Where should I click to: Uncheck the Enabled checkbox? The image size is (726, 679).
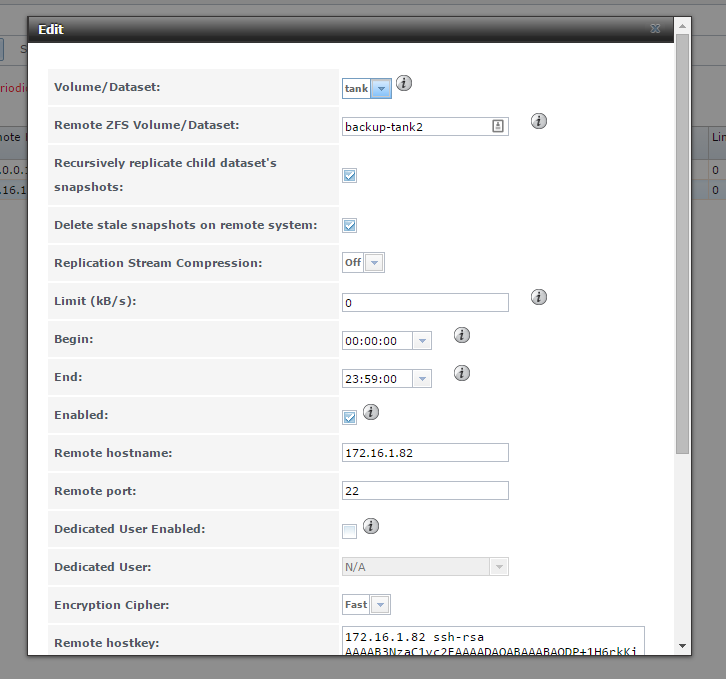pyautogui.click(x=350, y=417)
